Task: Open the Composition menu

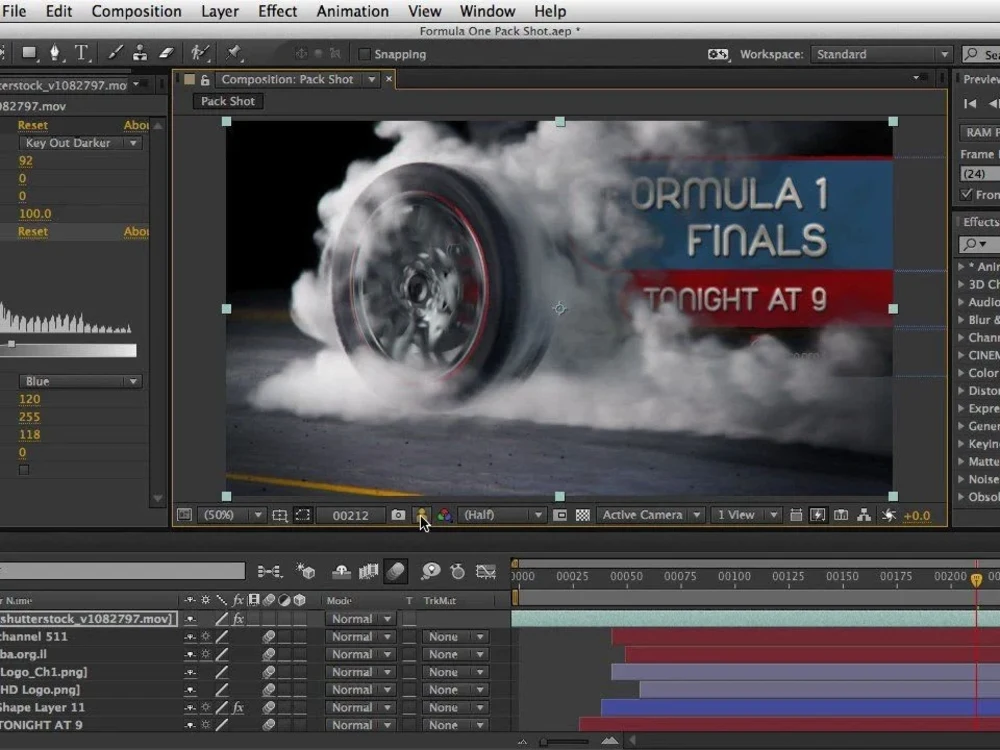Action: pos(136,11)
